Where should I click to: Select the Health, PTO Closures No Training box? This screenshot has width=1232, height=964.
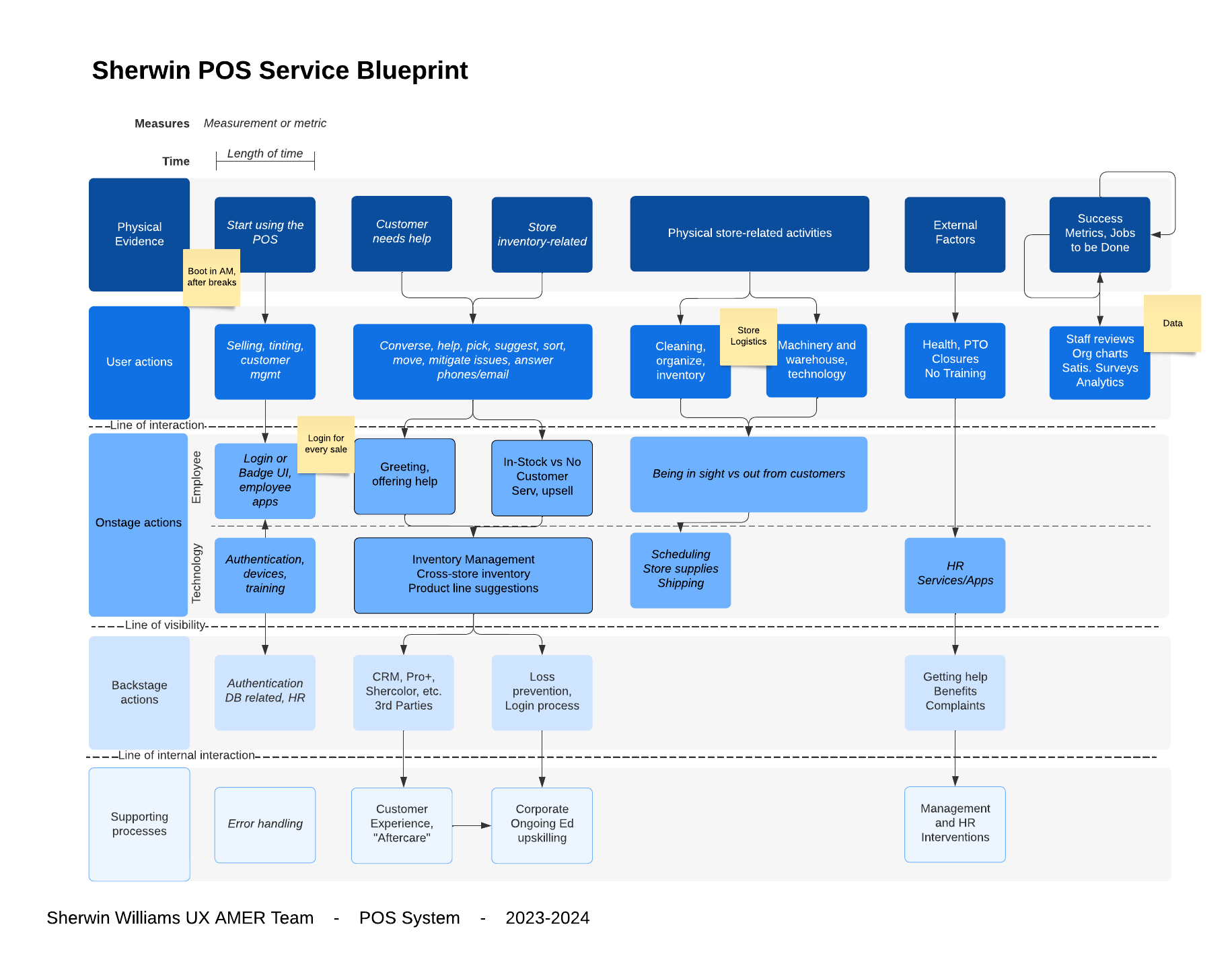tap(955, 361)
